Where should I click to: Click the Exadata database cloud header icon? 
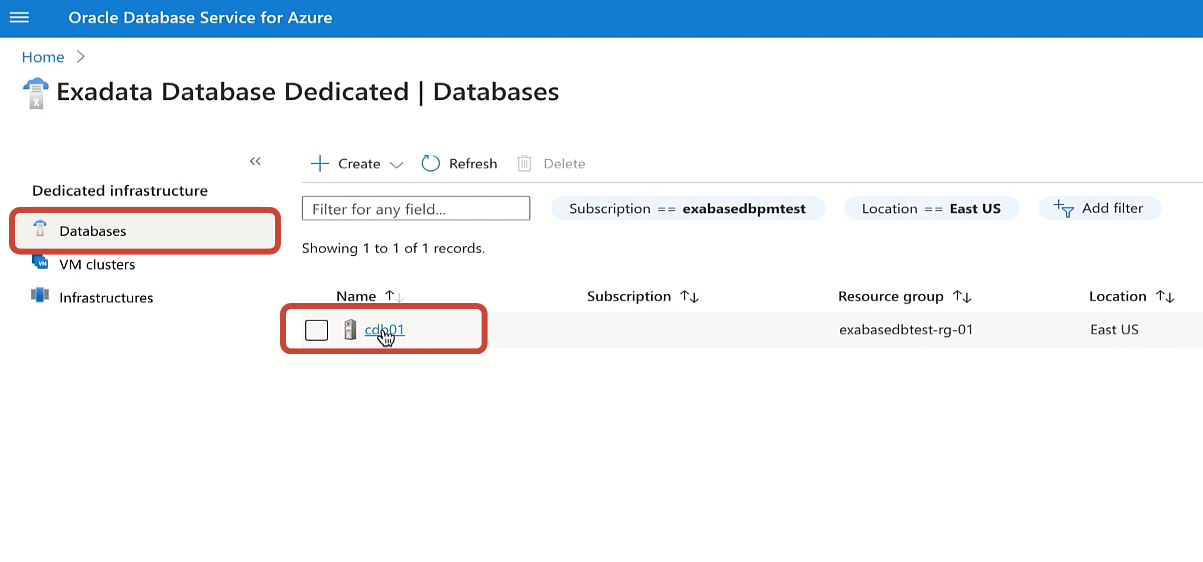coord(35,93)
